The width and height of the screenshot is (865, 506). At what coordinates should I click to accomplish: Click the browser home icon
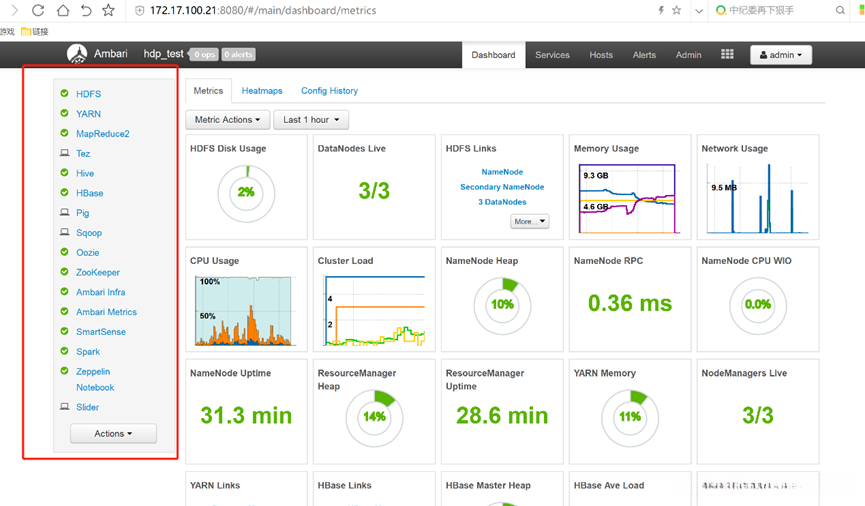pyautogui.click(x=62, y=10)
